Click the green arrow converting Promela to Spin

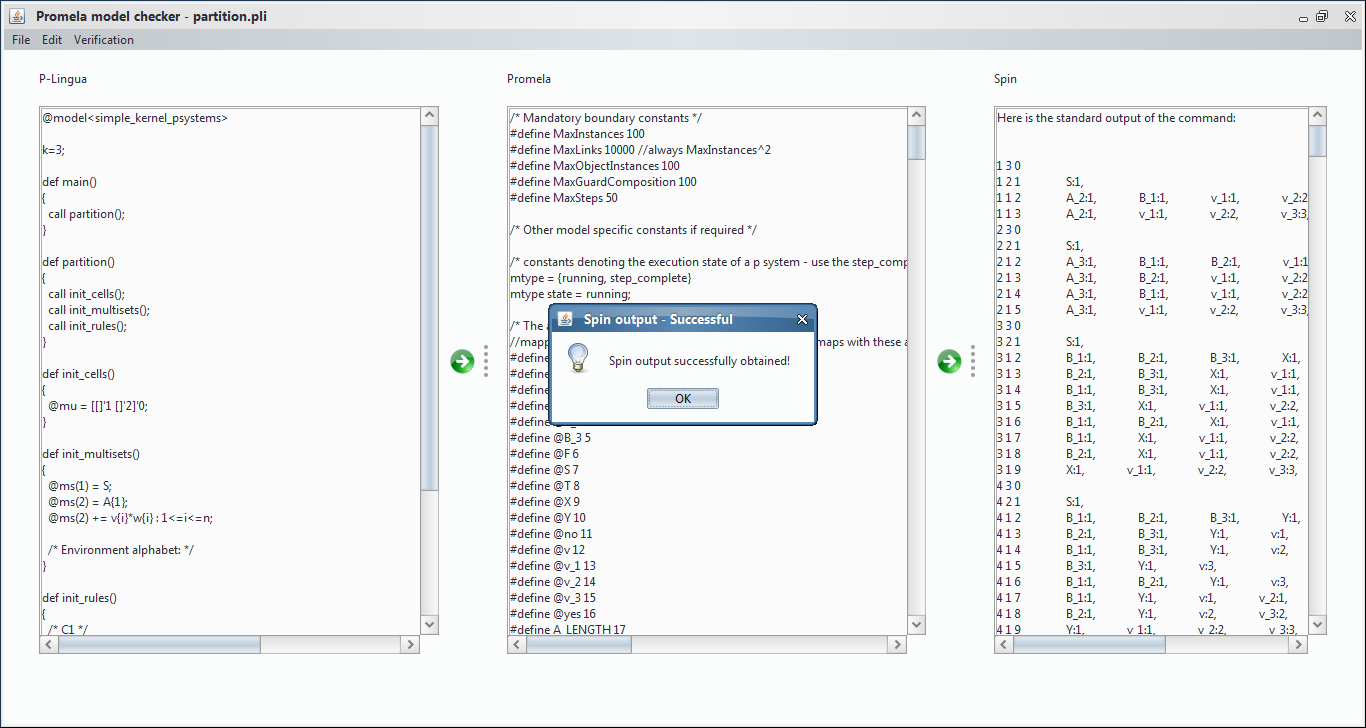point(949,361)
